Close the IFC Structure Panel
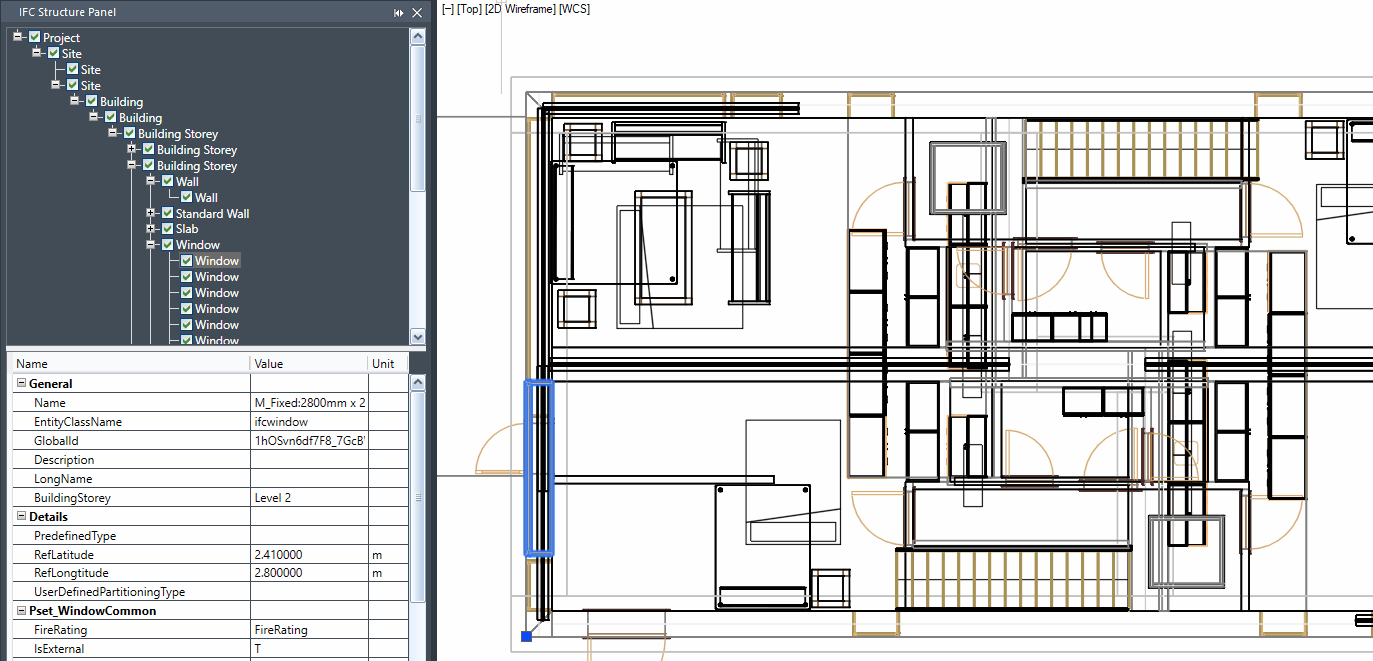 (x=417, y=13)
